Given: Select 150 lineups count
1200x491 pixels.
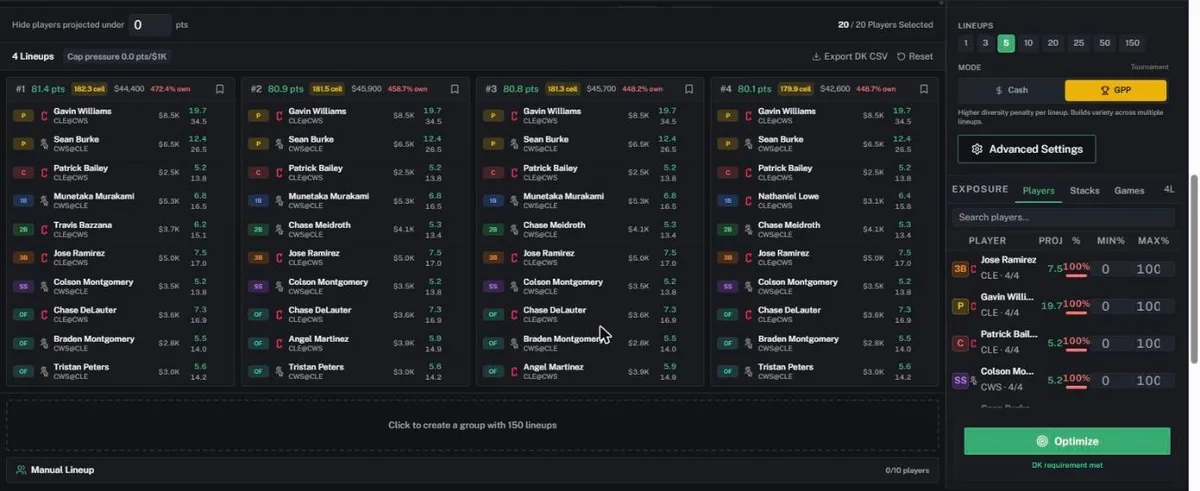Looking at the screenshot, I should click(1131, 43).
